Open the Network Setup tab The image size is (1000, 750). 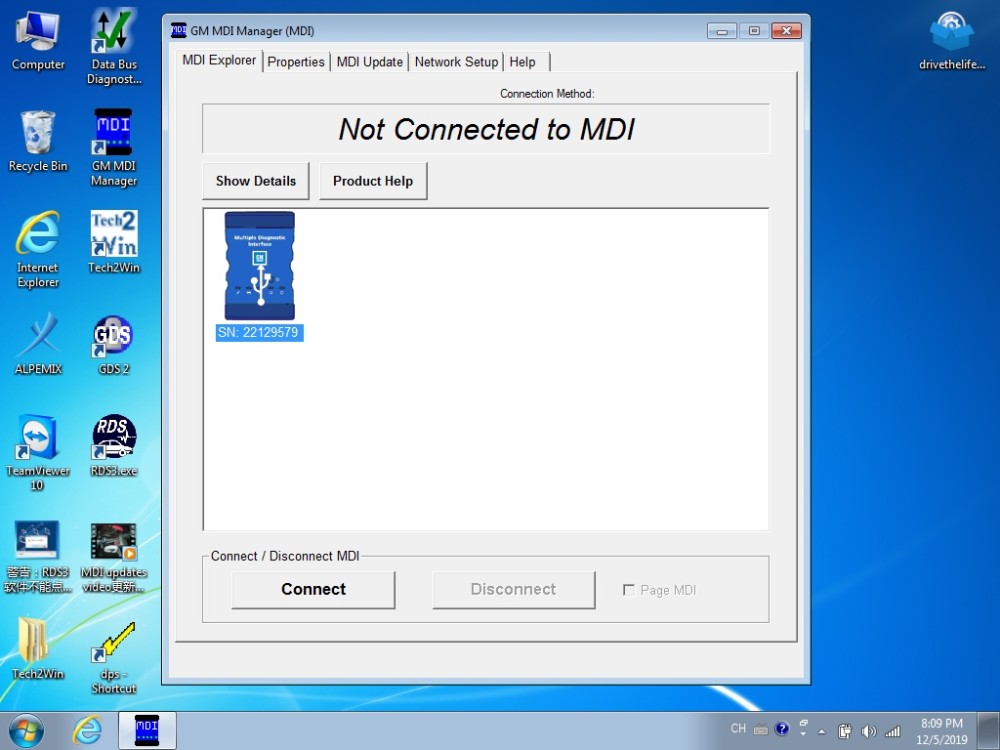[x=455, y=61]
